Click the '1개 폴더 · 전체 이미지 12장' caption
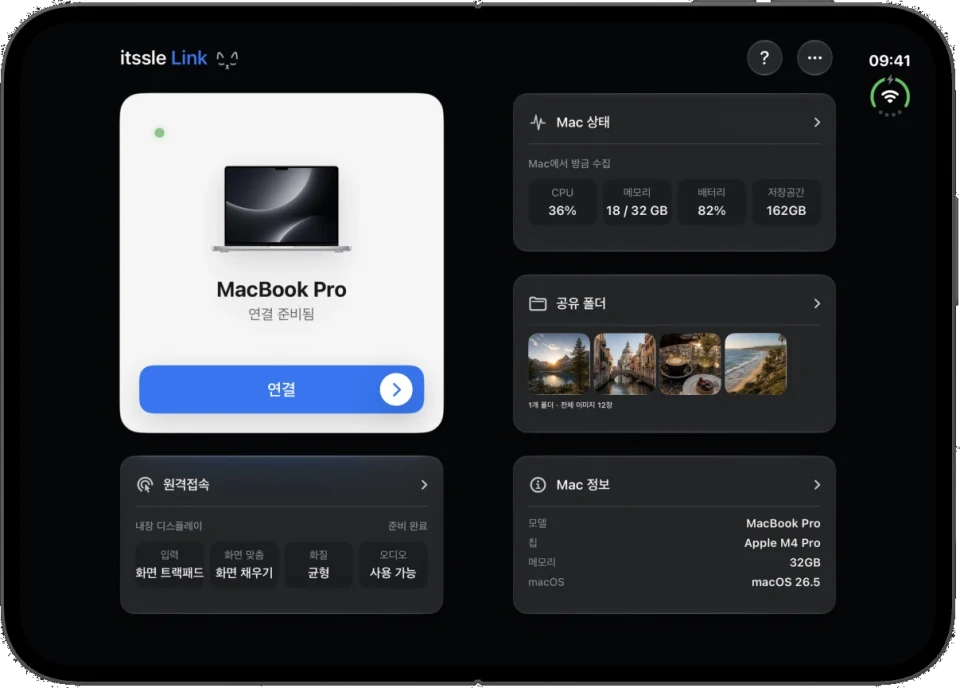Viewport: 960px width, 688px height. [570, 405]
